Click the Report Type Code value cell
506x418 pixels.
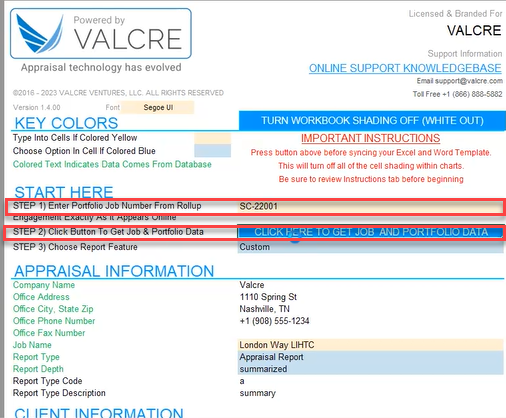pos(371,381)
